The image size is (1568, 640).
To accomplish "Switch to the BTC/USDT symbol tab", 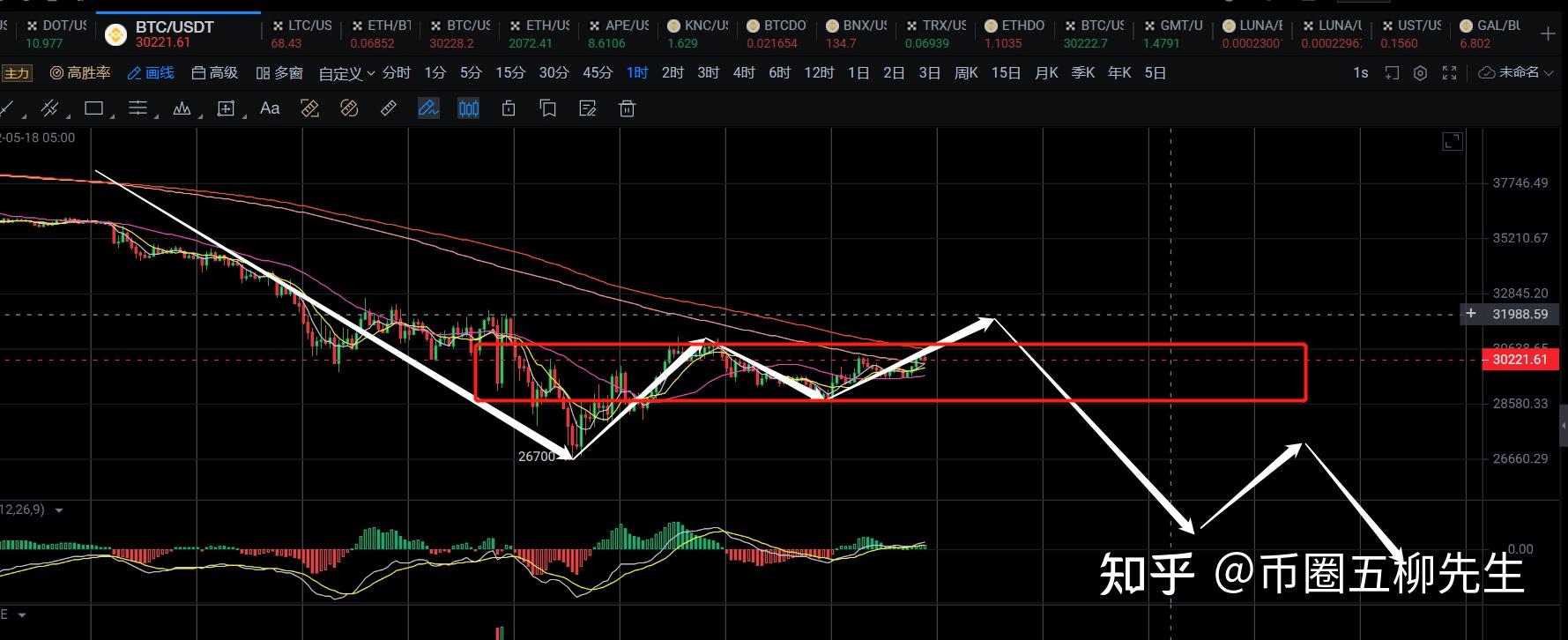I will pyautogui.click(x=178, y=34).
